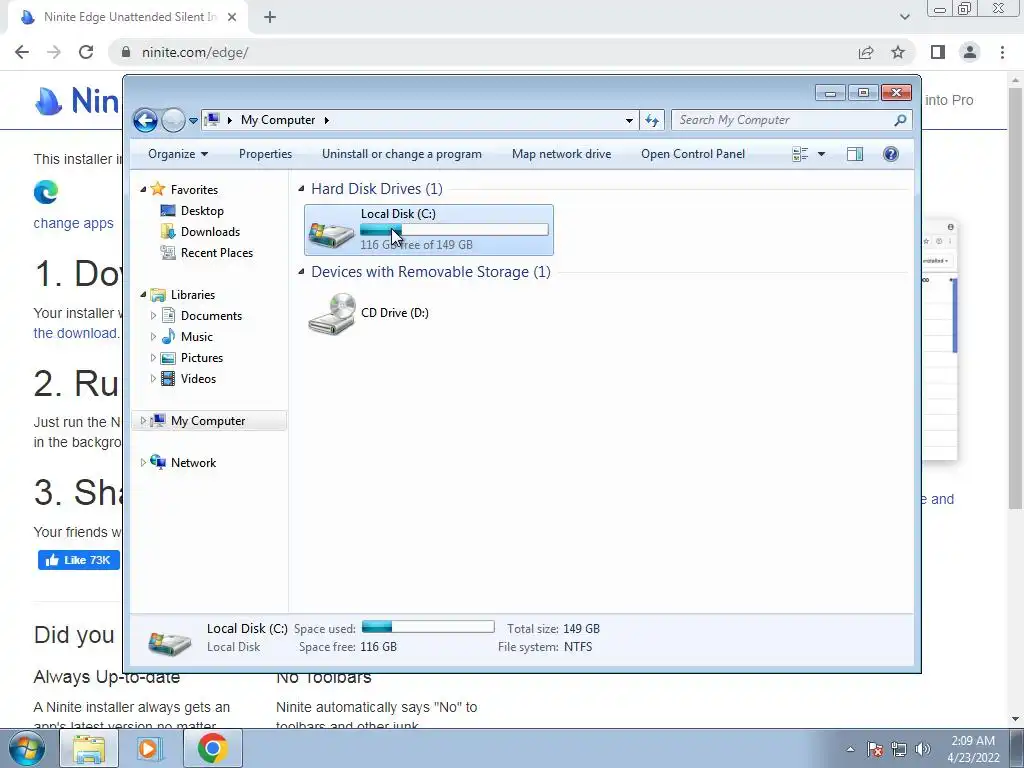Select the Pictures library
This screenshot has height=768, width=1024.
202,358
